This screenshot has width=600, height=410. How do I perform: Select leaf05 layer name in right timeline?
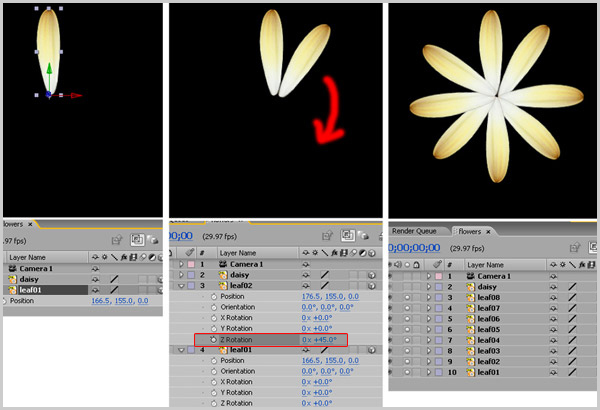click(489, 329)
